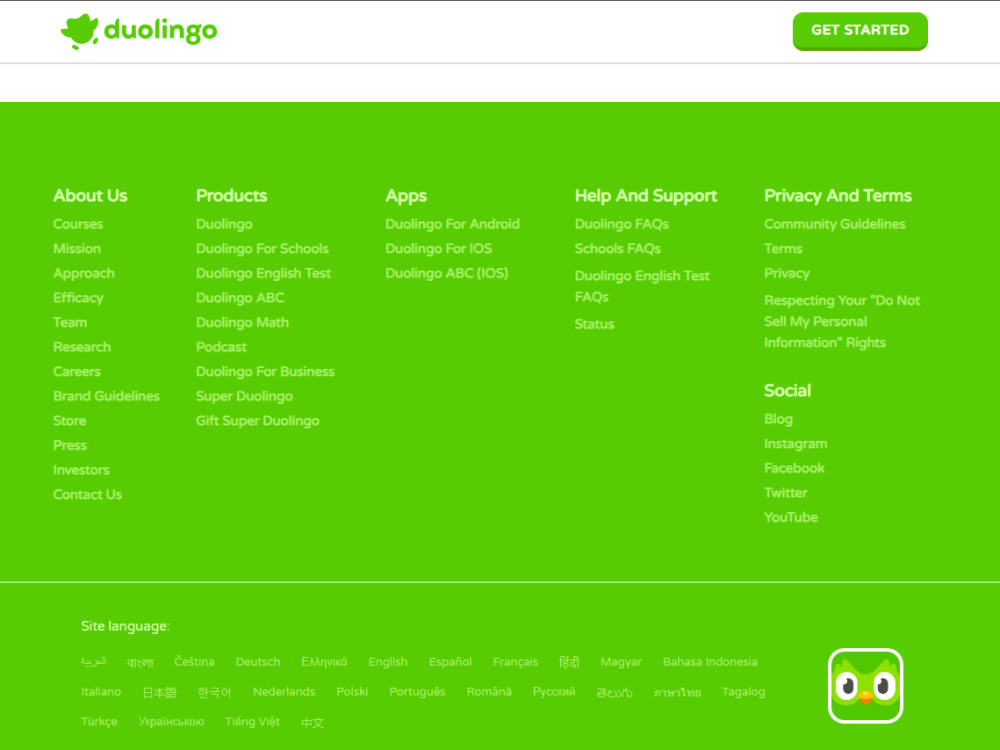Open Duolingo For Android link
The image size is (1000, 750).
coord(452,224)
